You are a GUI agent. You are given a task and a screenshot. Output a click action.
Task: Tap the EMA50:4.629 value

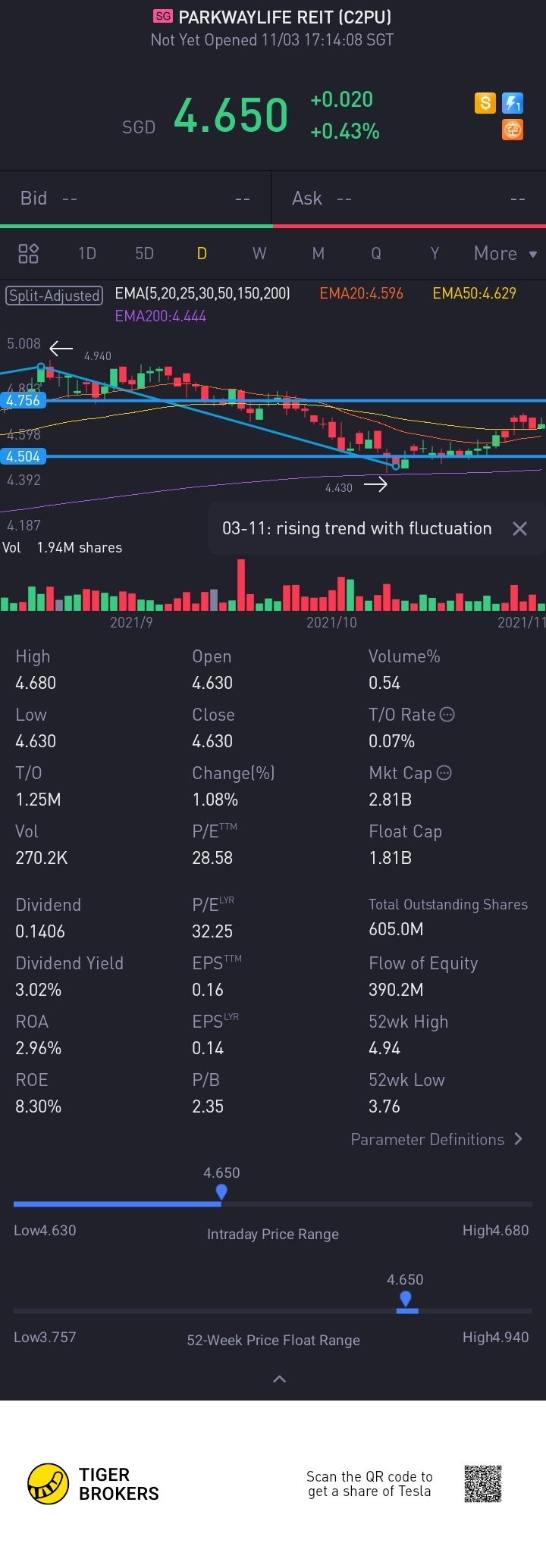coord(474,293)
